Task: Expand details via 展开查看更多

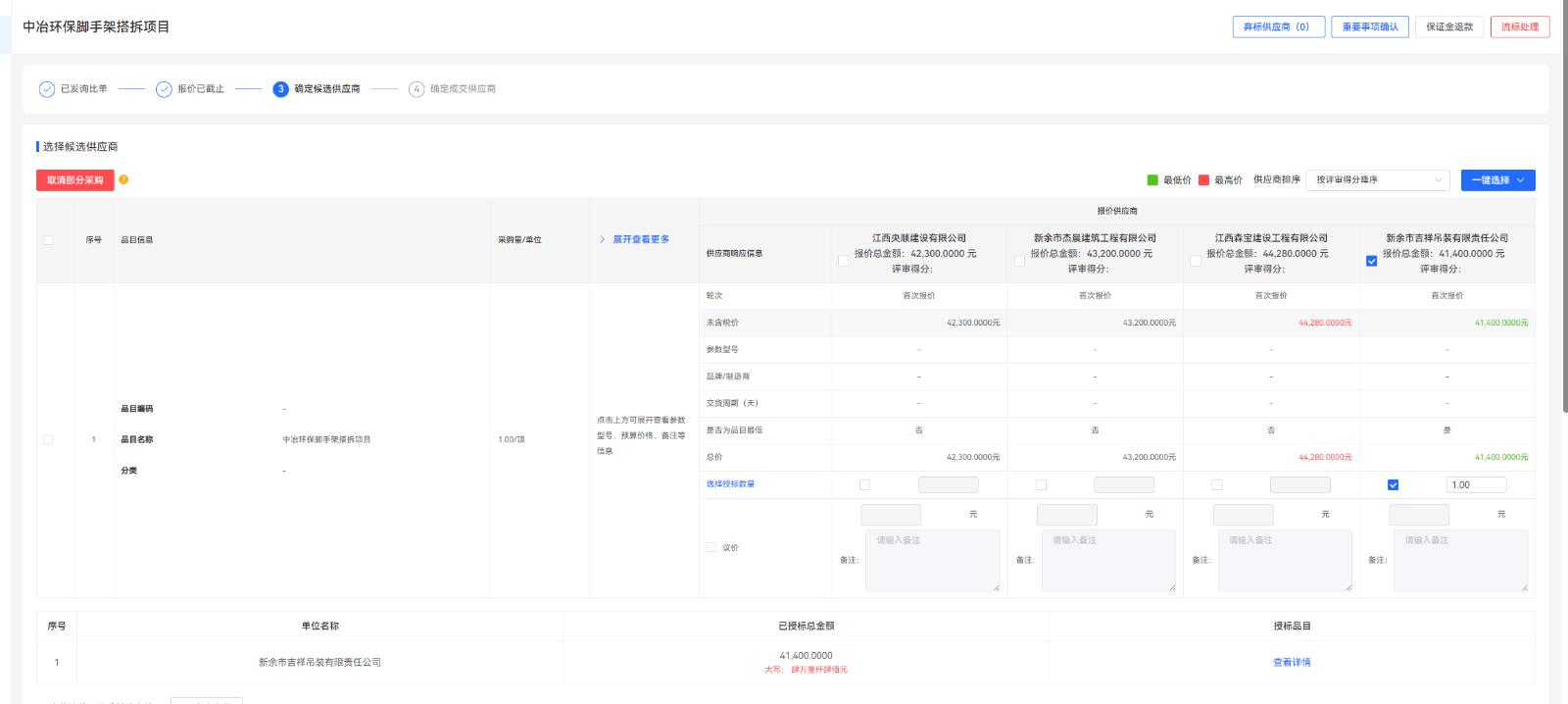Action: coord(641,239)
